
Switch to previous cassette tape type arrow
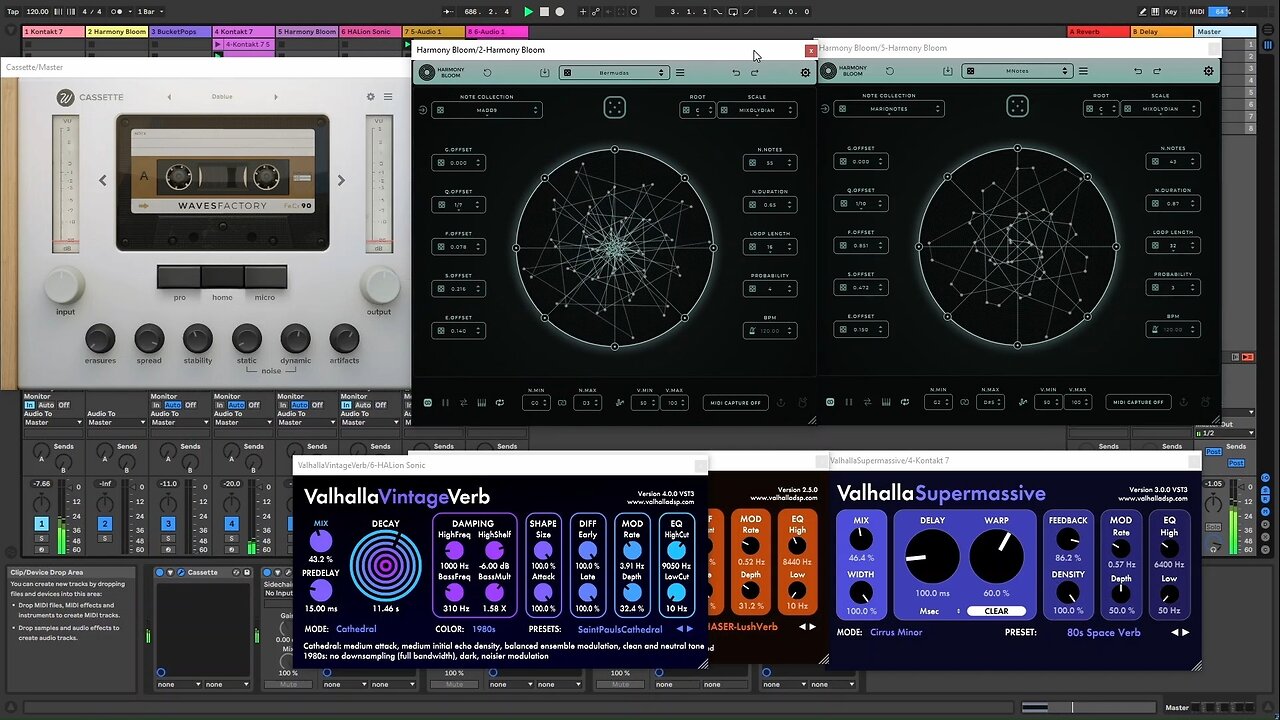pos(102,181)
